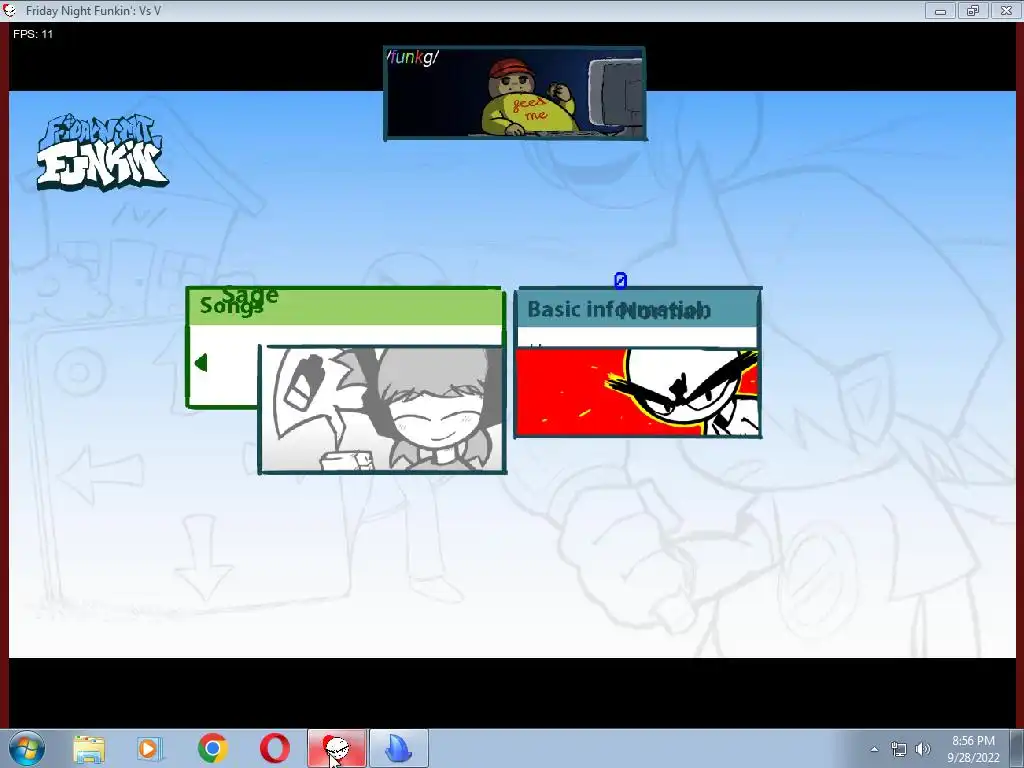Minimize the Friday Night Funkin' window

(x=940, y=10)
